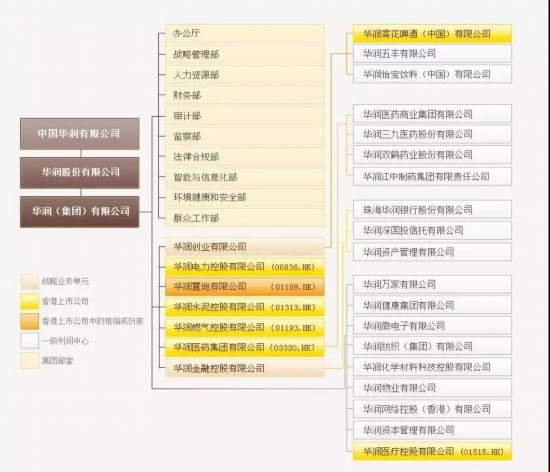Select 华润医疗控股有限公司 (01515.HK)

pyautogui.click(x=432, y=452)
